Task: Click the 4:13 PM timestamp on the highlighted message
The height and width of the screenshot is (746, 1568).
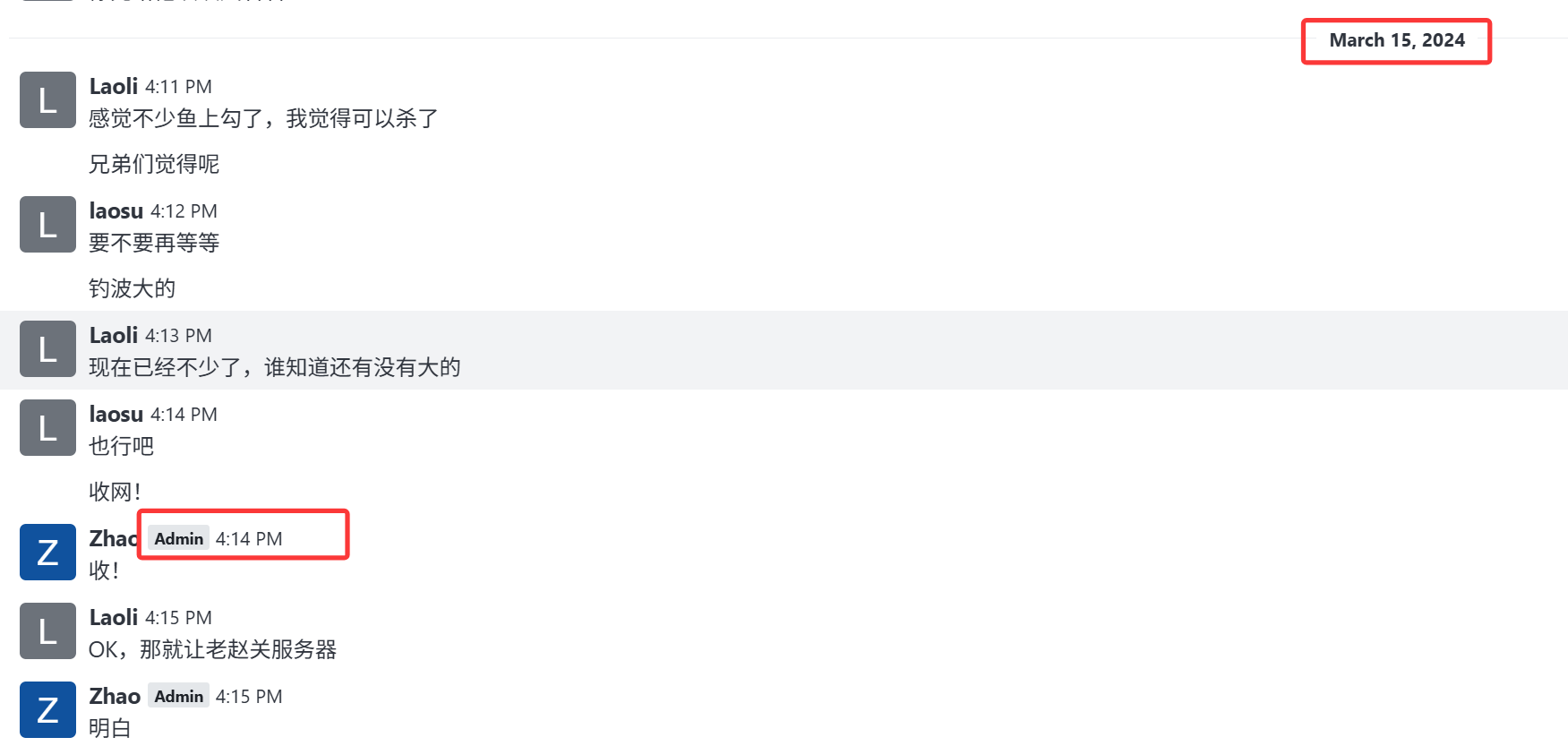Action: click(178, 336)
